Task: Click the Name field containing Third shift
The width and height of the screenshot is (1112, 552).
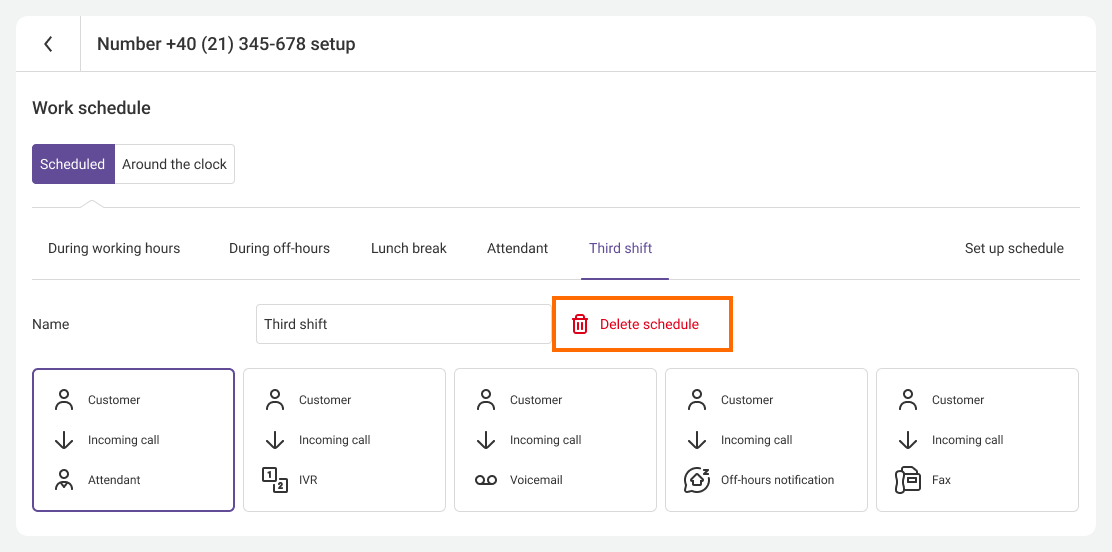Action: [402, 324]
